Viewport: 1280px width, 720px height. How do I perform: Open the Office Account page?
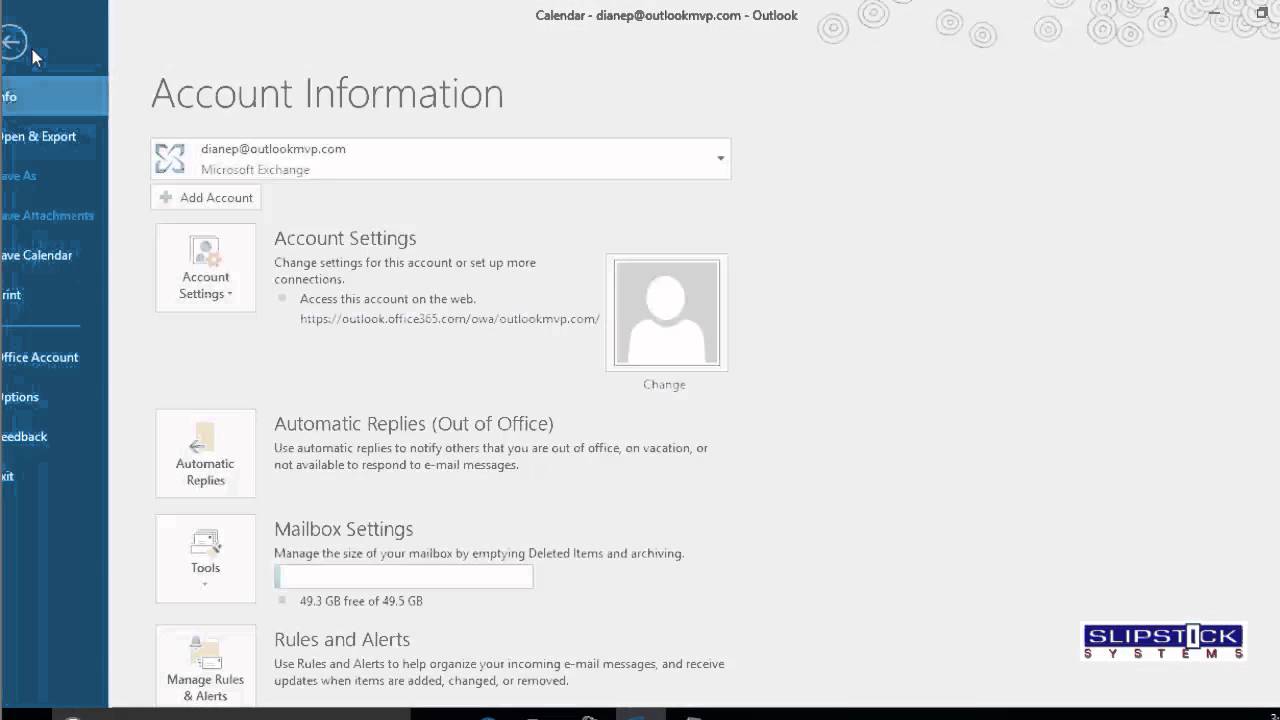click(x=54, y=357)
